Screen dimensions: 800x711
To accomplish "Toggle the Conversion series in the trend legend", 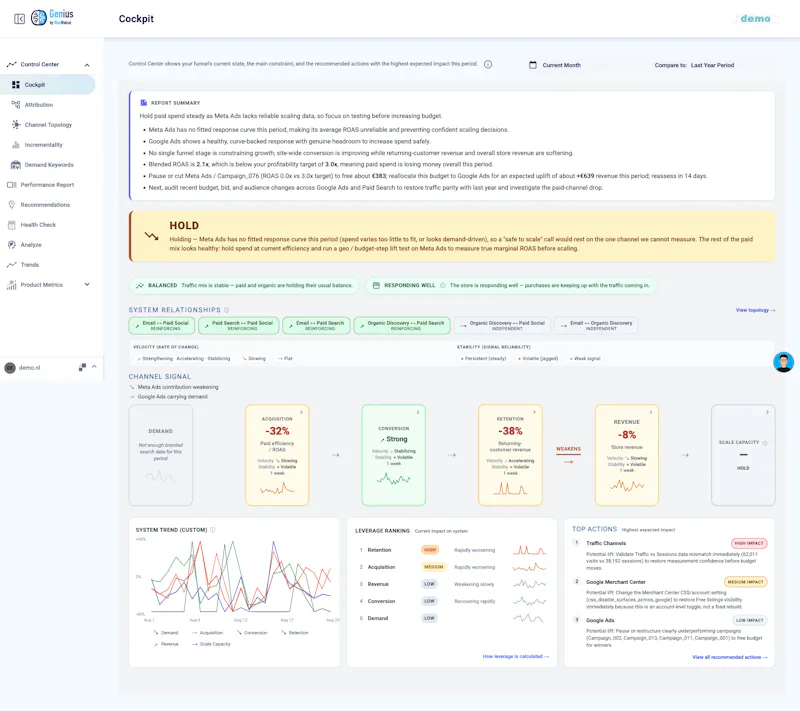I will [252, 632].
